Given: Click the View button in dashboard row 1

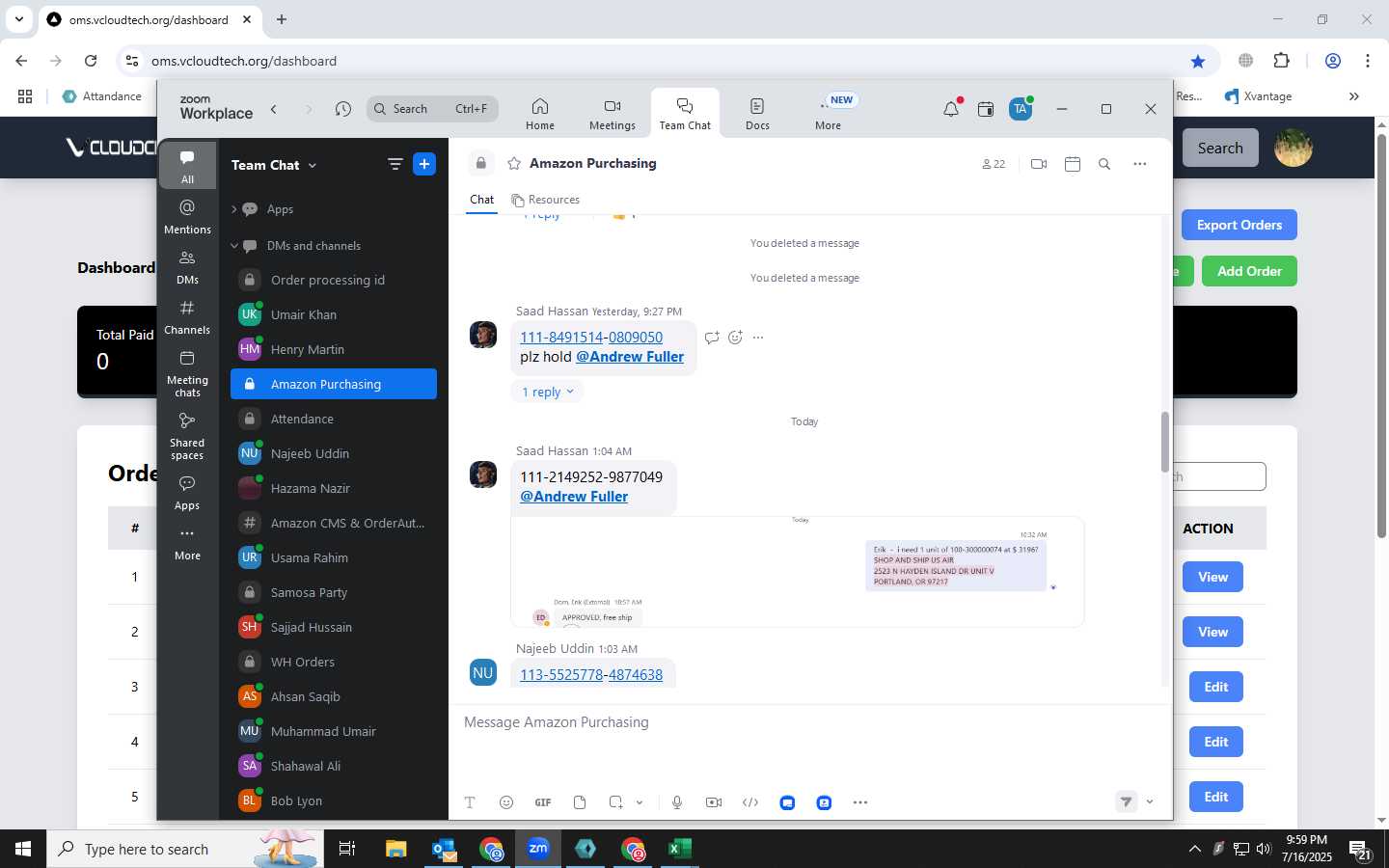Looking at the screenshot, I should coord(1212,577).
